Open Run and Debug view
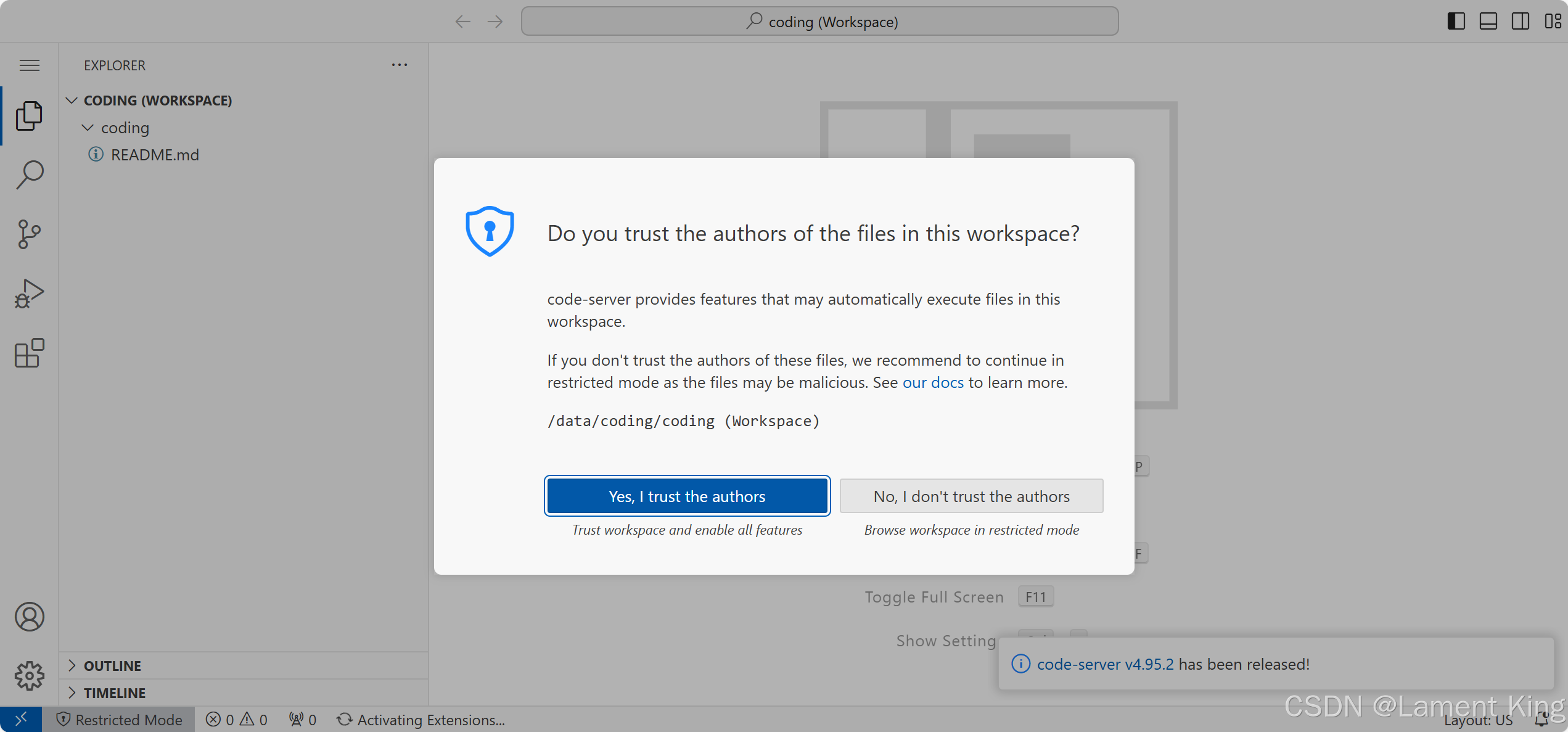The image size is (1568, 732). (x=29, y=294)
